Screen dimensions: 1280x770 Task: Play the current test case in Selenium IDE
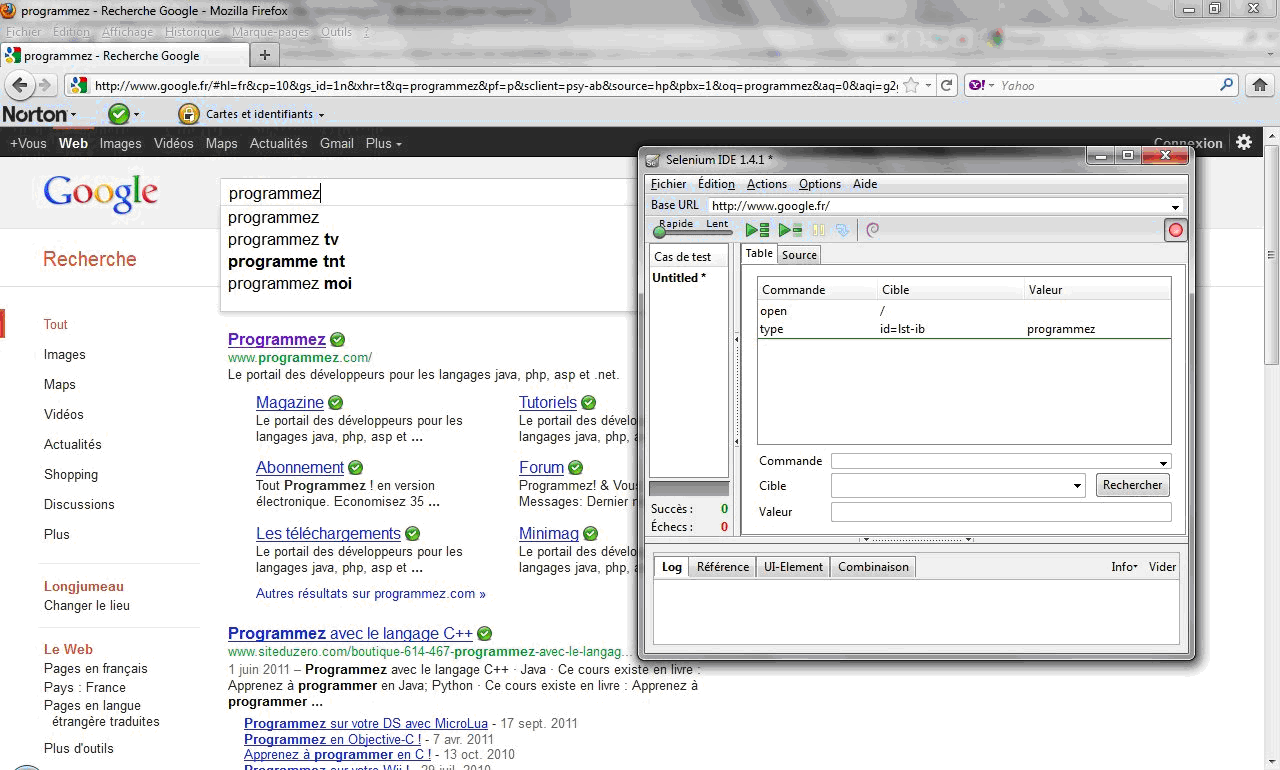[x=790, y=230]
